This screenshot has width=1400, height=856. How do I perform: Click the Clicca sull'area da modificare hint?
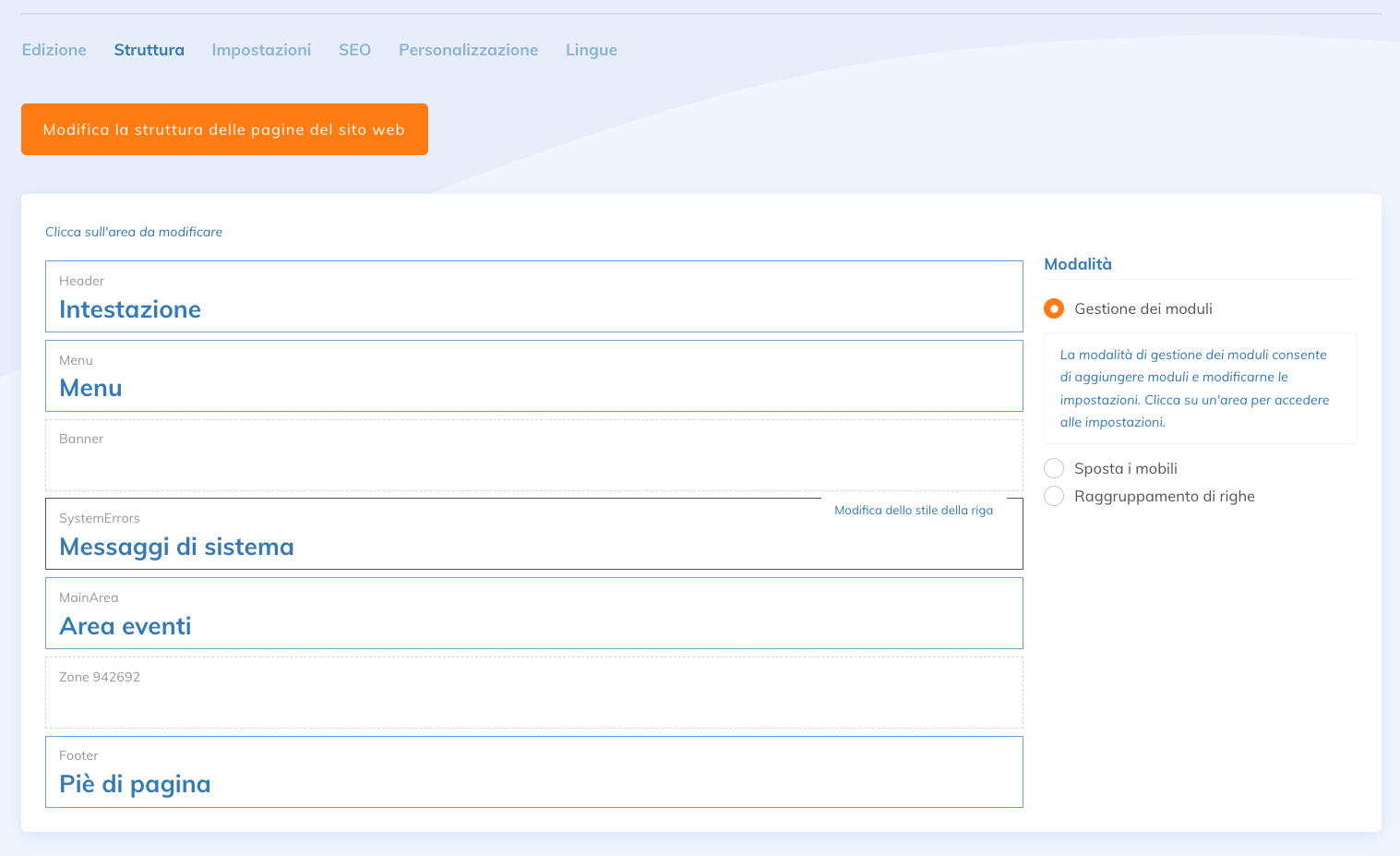pos(134,232)
